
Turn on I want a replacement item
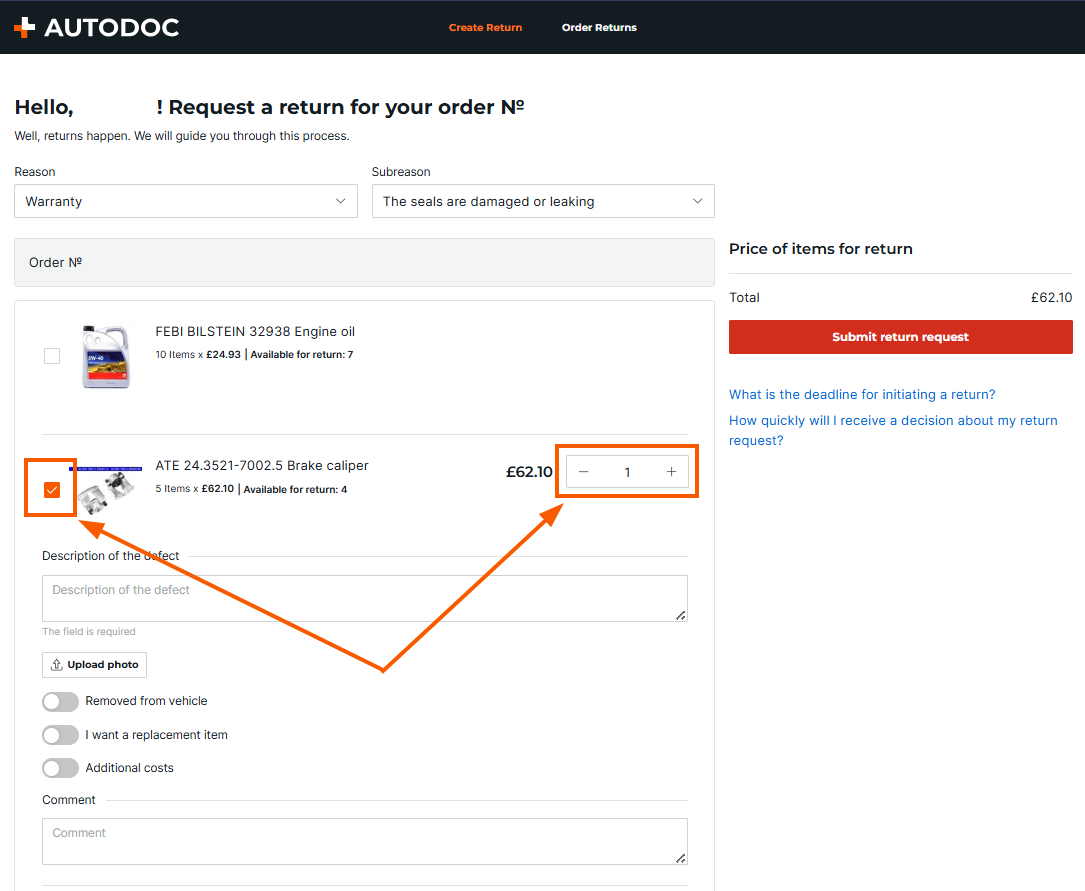[60, 736]
